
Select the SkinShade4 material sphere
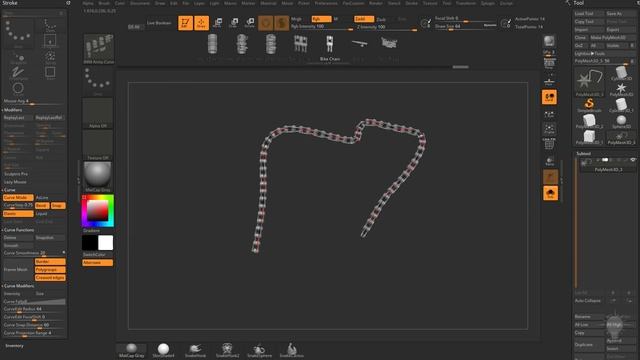click(x=163, y=350)
